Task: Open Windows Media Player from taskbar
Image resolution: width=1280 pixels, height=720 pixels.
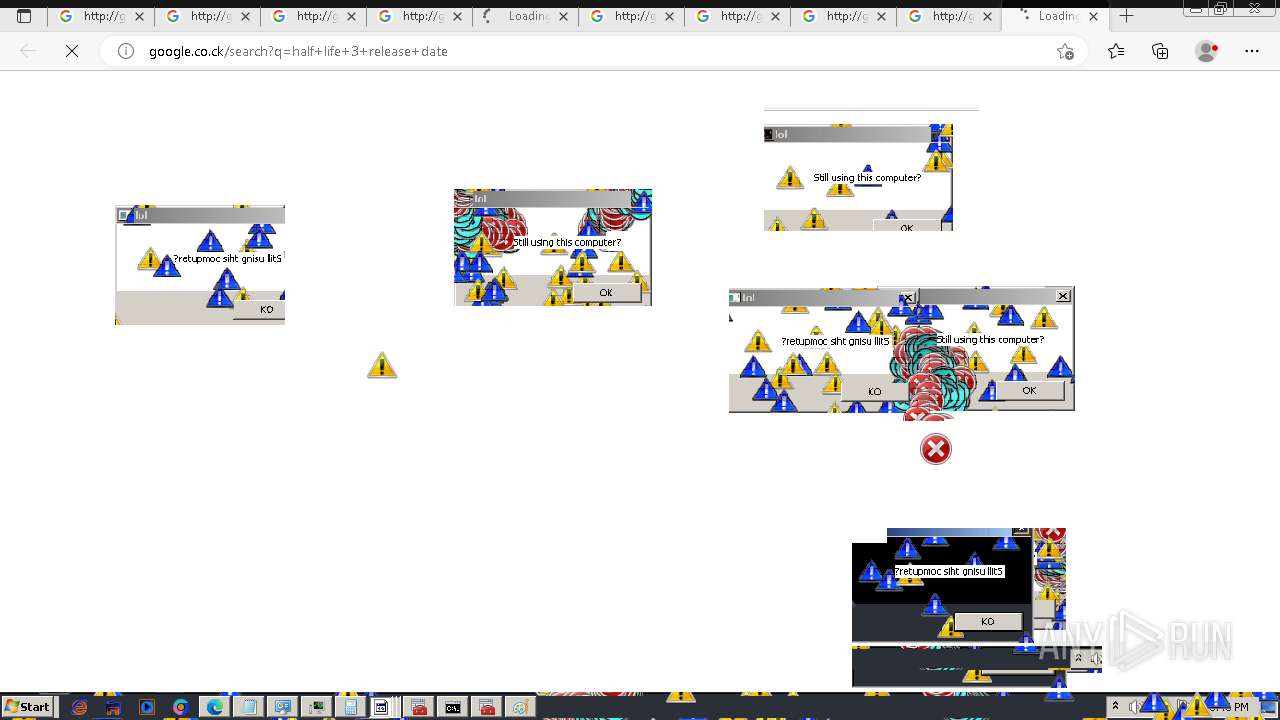Action: (x=147, y=707)
